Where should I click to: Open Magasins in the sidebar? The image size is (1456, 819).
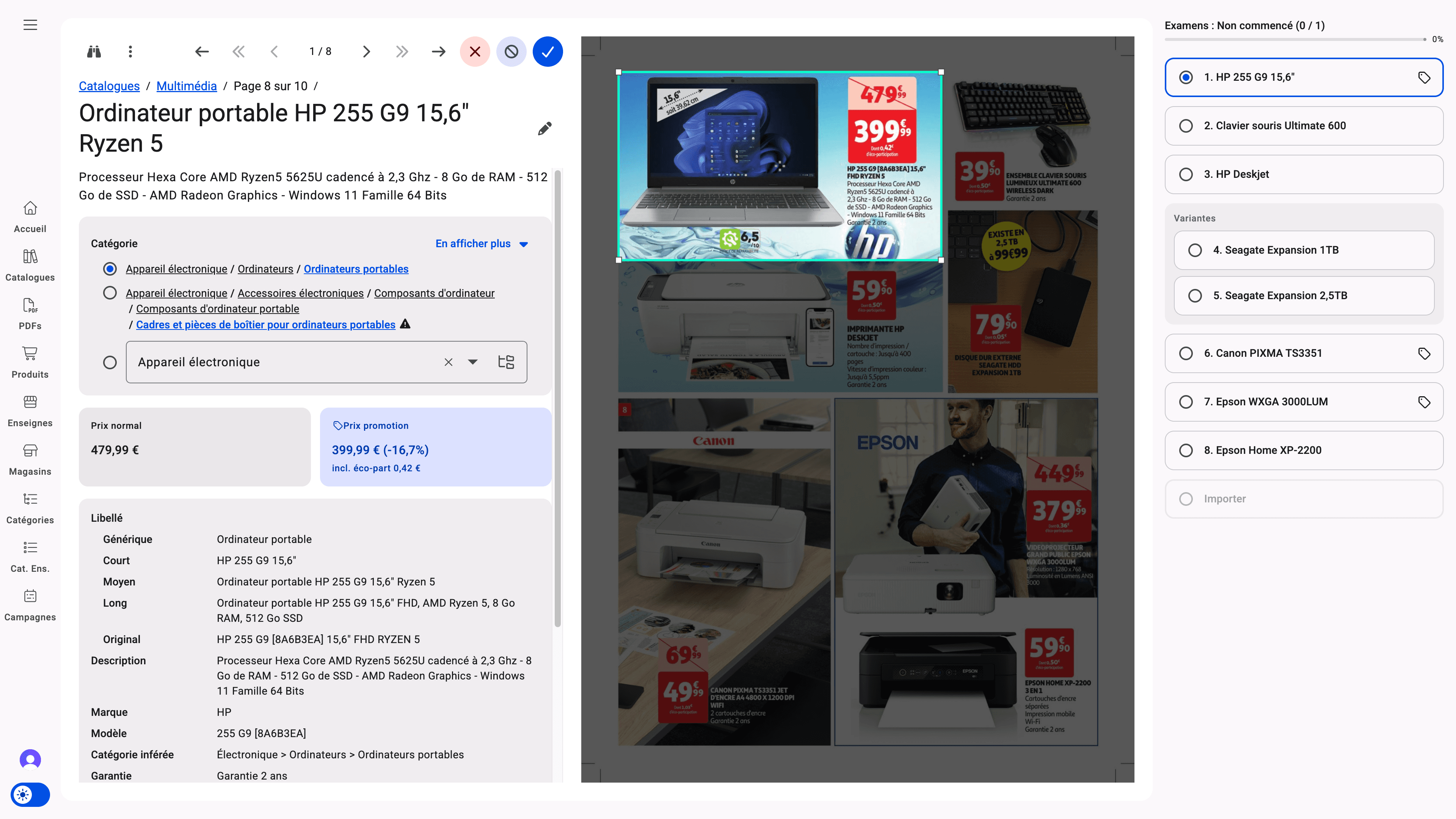[x=30, y=460]
